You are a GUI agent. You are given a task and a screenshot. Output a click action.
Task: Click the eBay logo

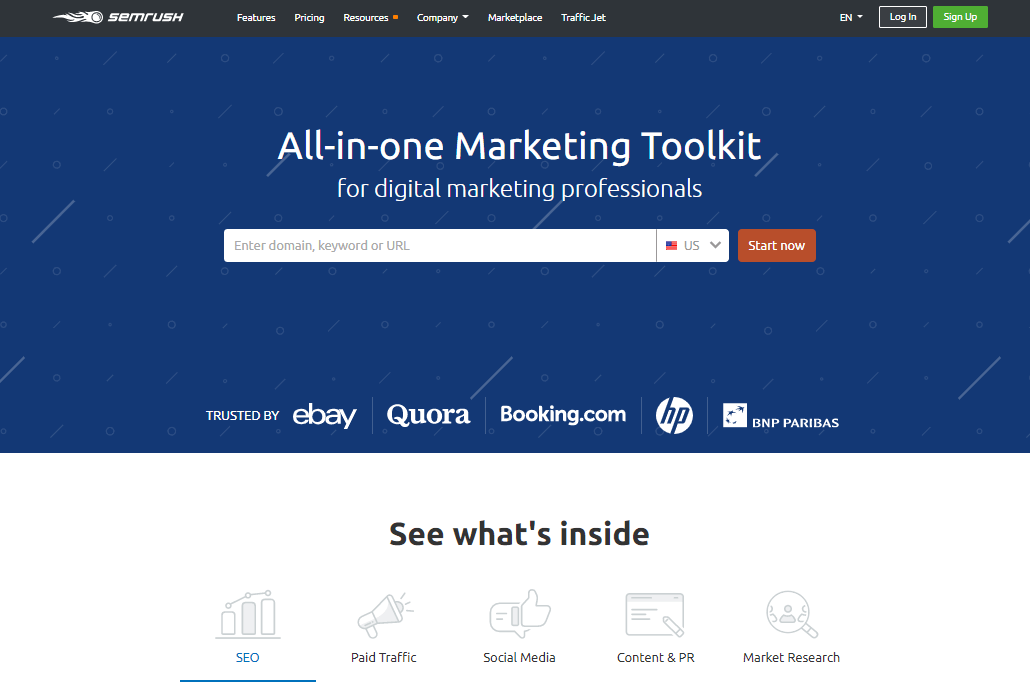[x=325, y=415]
